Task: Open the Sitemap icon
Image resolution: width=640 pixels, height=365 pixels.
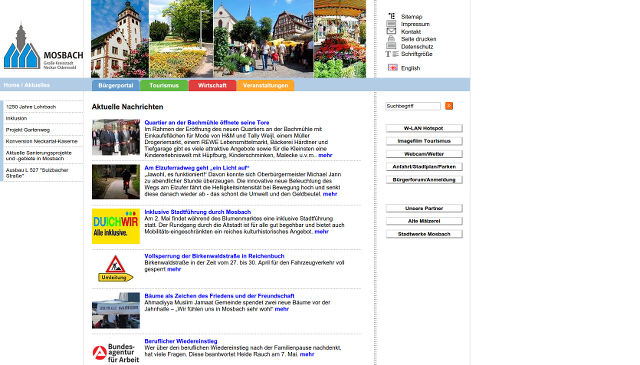Action: 391,16
